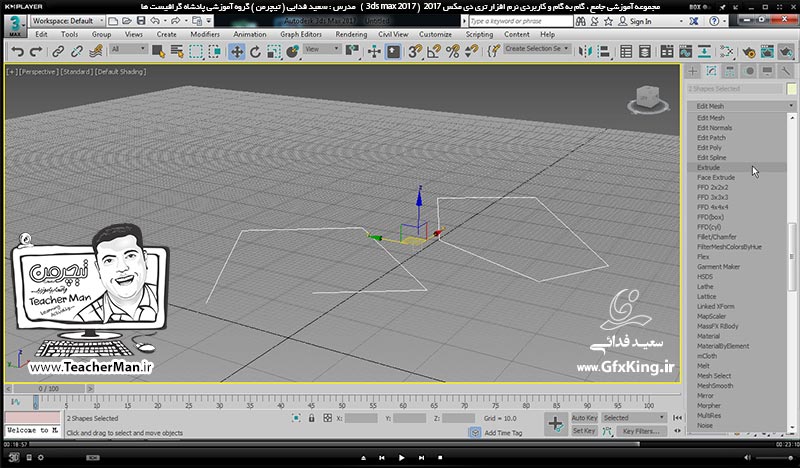The width and height of the screenshot is (800, 468).
Task: Toggle the 3D Snaps button
Action: click(x=415, y=51)
